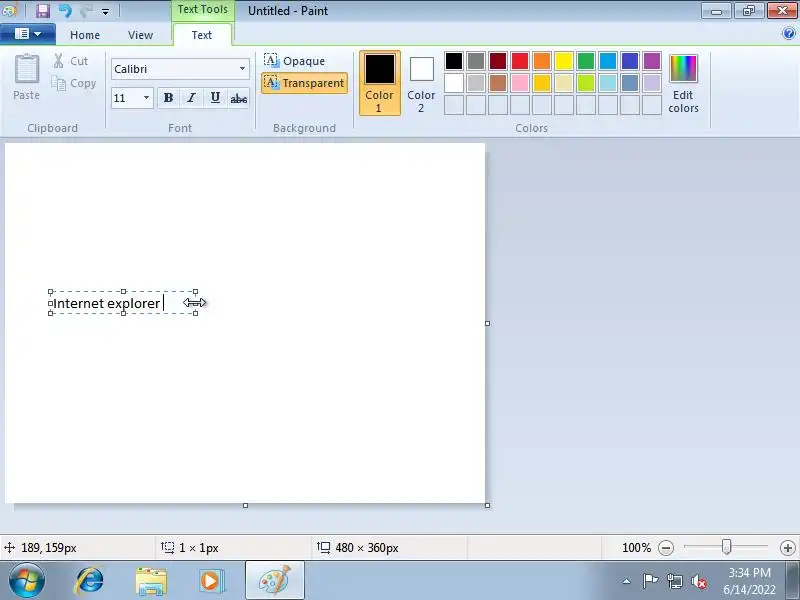
Task: Pick the black color swatch
Action: click(454, 61)
